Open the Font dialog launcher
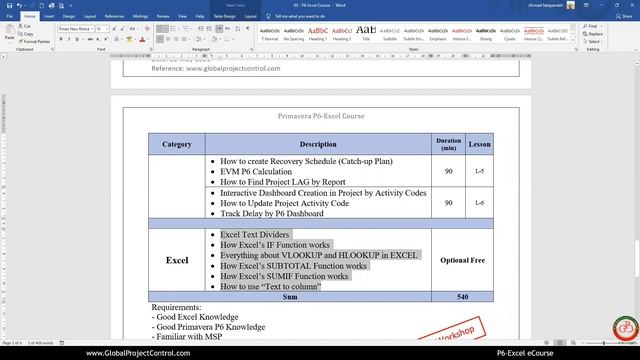Viewport: 640px width, 360px height. tap(151, 49)
